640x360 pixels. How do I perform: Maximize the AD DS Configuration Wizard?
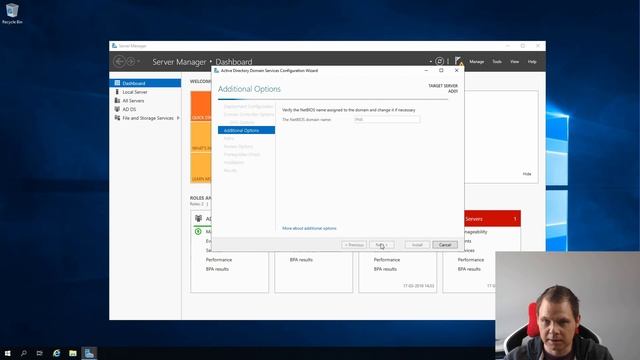click(x=441, y=70)
